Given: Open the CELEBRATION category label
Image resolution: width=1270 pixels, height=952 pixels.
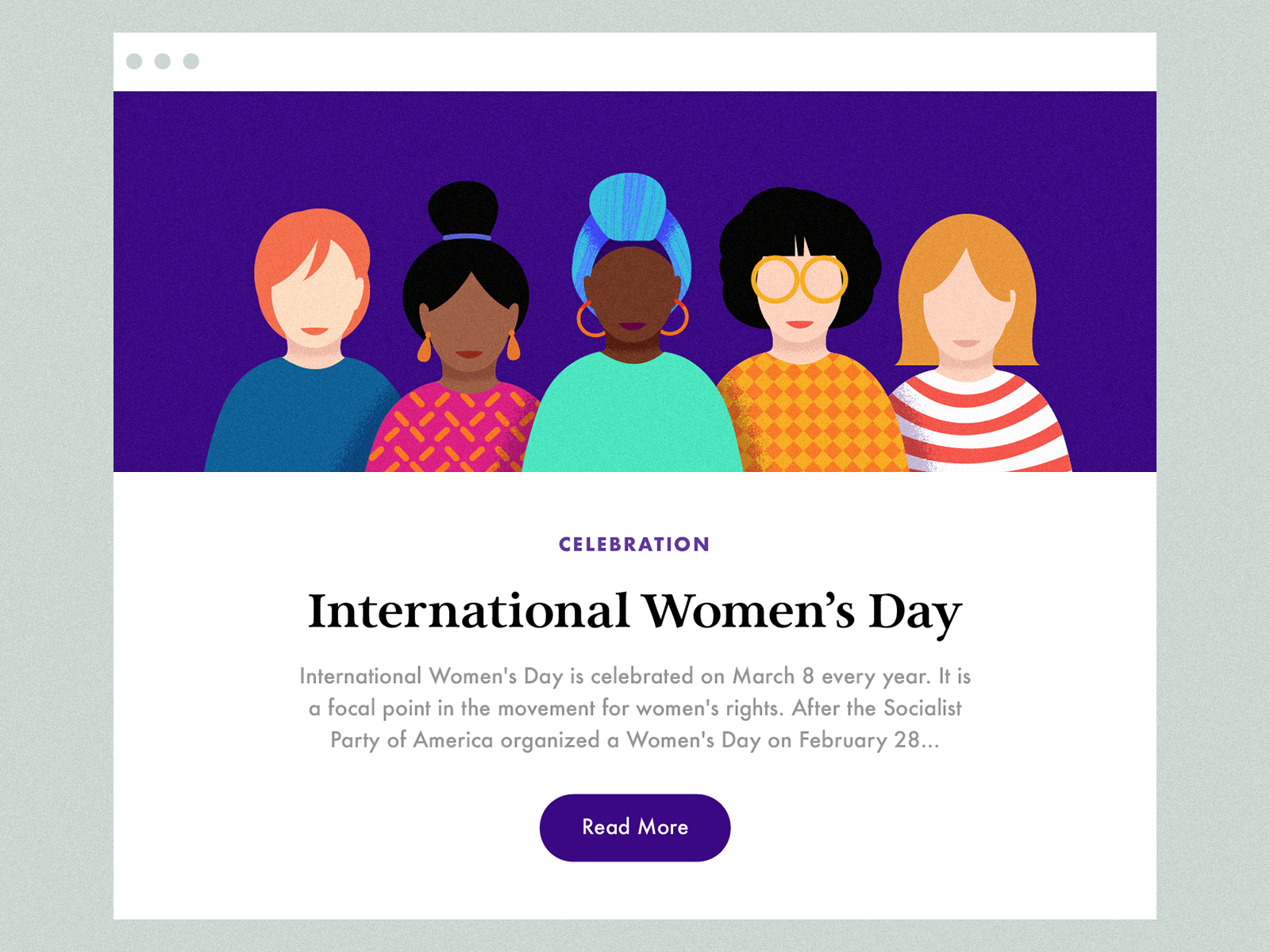Looking at the screenshot, I should click(x=634, y=544).
